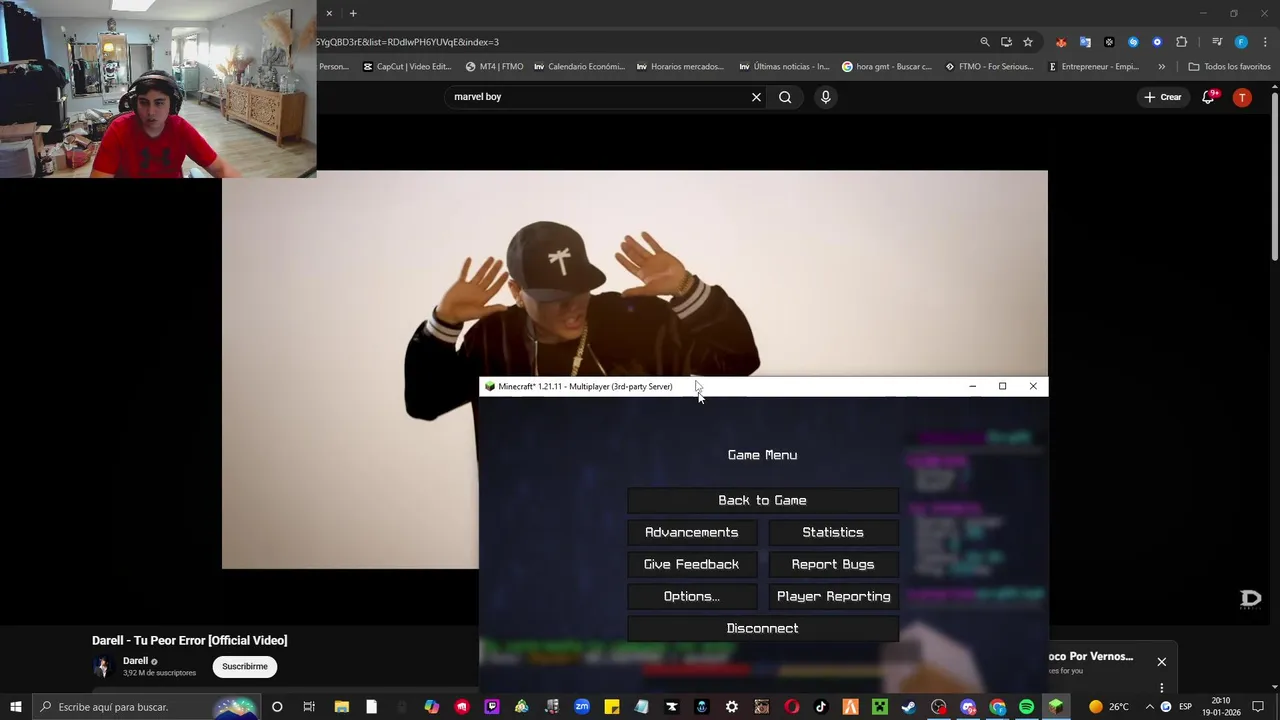The image size is (1280, 720).
Task: Open the MT4 | FTMO bookmark
Action: (x=494, y=67)
